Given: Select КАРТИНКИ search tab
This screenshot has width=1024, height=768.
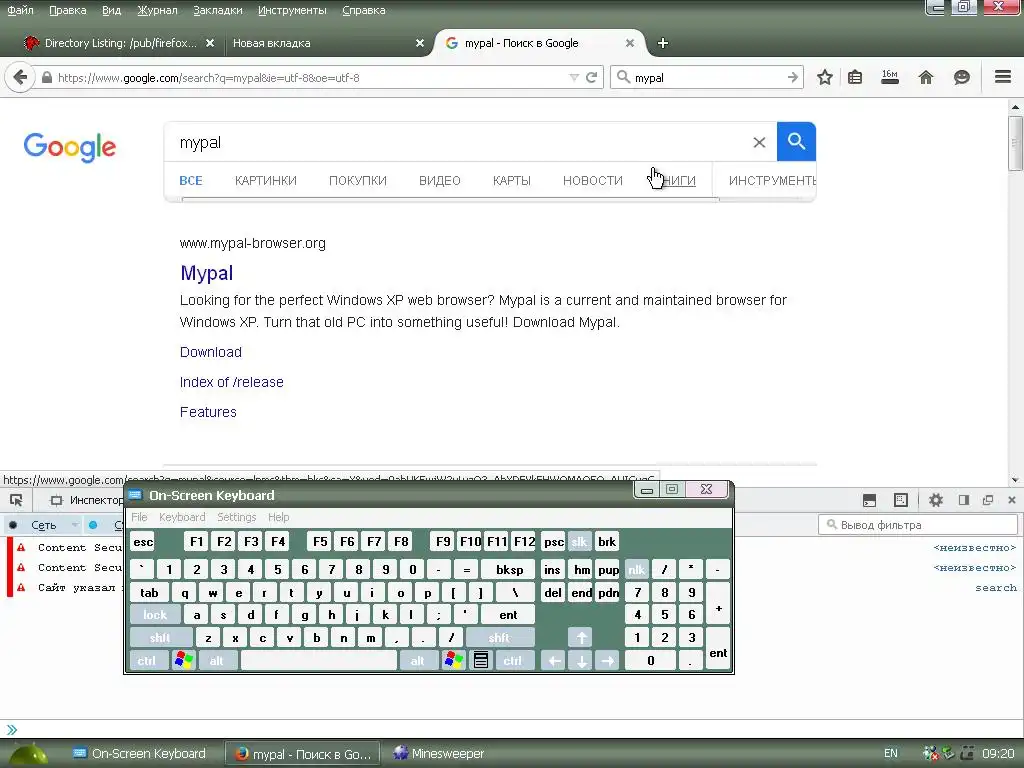Looking at the screenshot, I should coord(266,180).
